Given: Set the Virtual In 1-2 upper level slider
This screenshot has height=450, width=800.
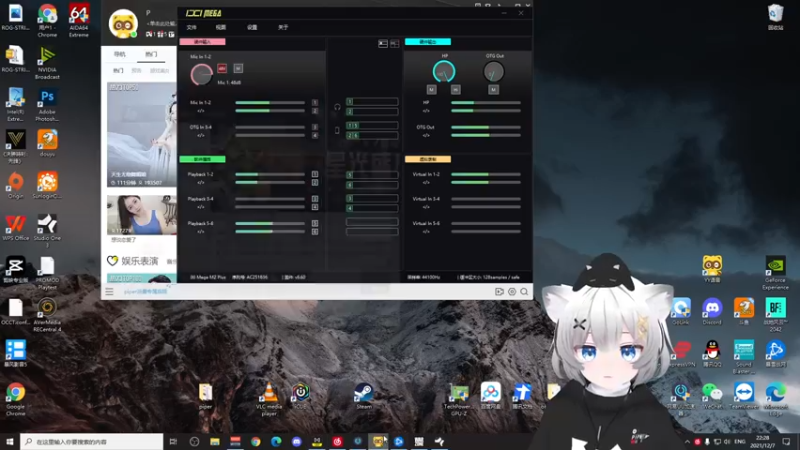Looking at the screenshot, I should (x=486, y=174).
